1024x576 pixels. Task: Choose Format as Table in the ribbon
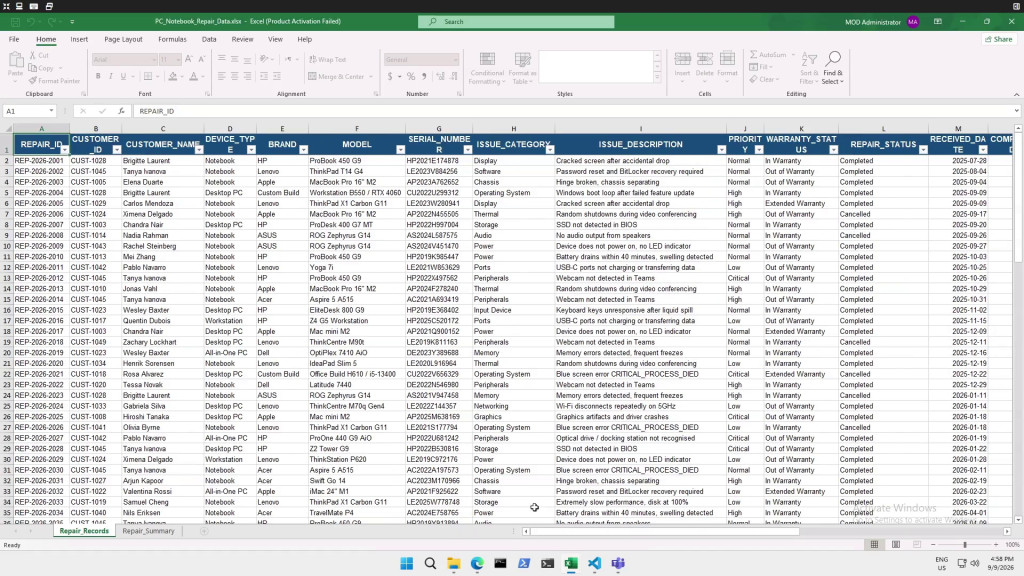(x=522, y=68)
